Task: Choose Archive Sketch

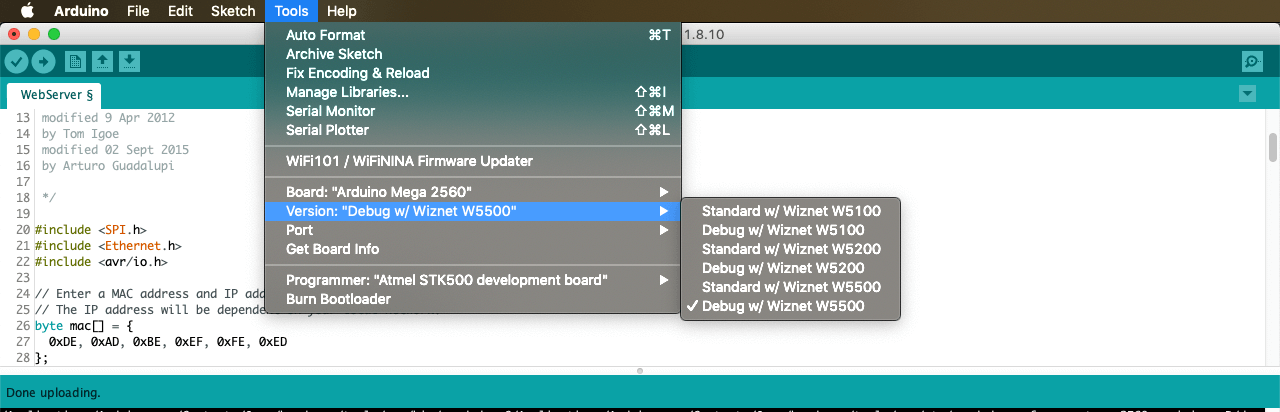Action: (473, 54)
